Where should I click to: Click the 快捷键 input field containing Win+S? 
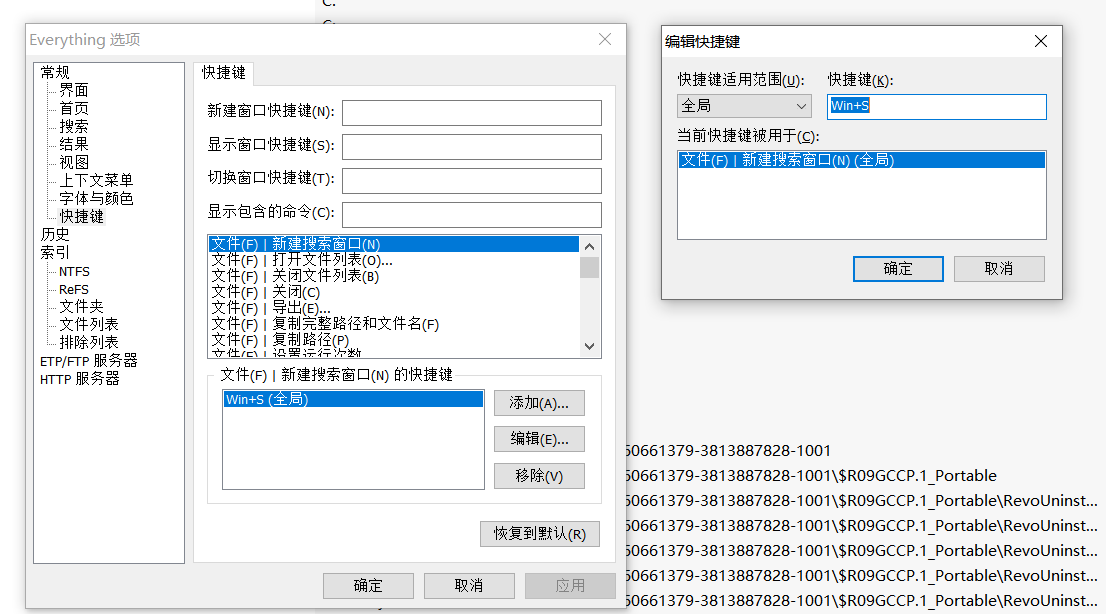tap(936, 106)
